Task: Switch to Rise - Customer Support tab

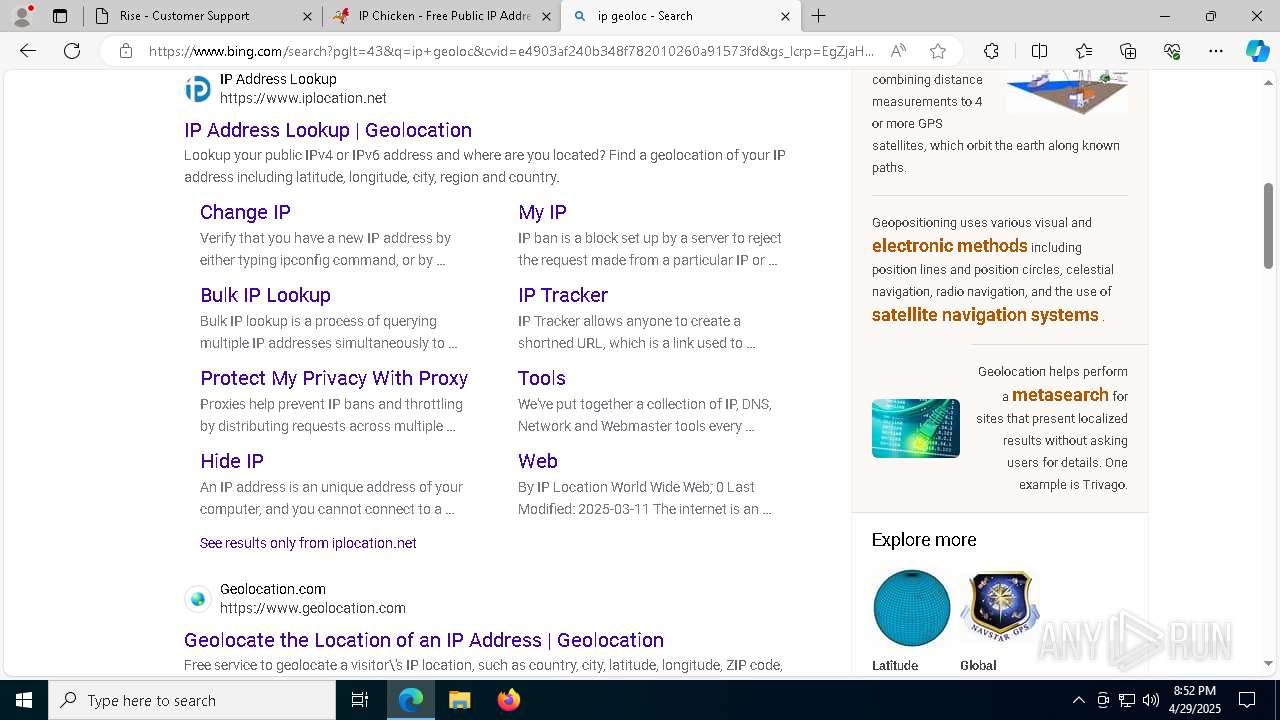Action: pos(202,16)
